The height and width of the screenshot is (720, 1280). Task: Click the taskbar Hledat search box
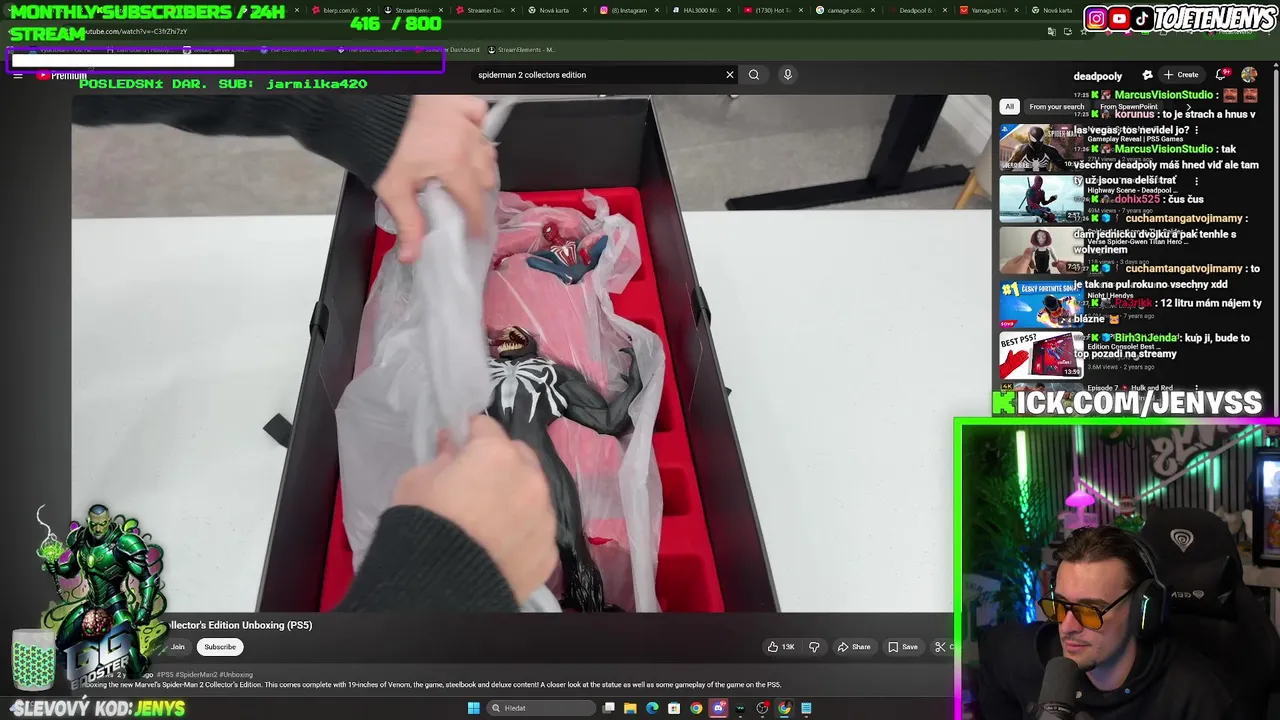[540, 708]
